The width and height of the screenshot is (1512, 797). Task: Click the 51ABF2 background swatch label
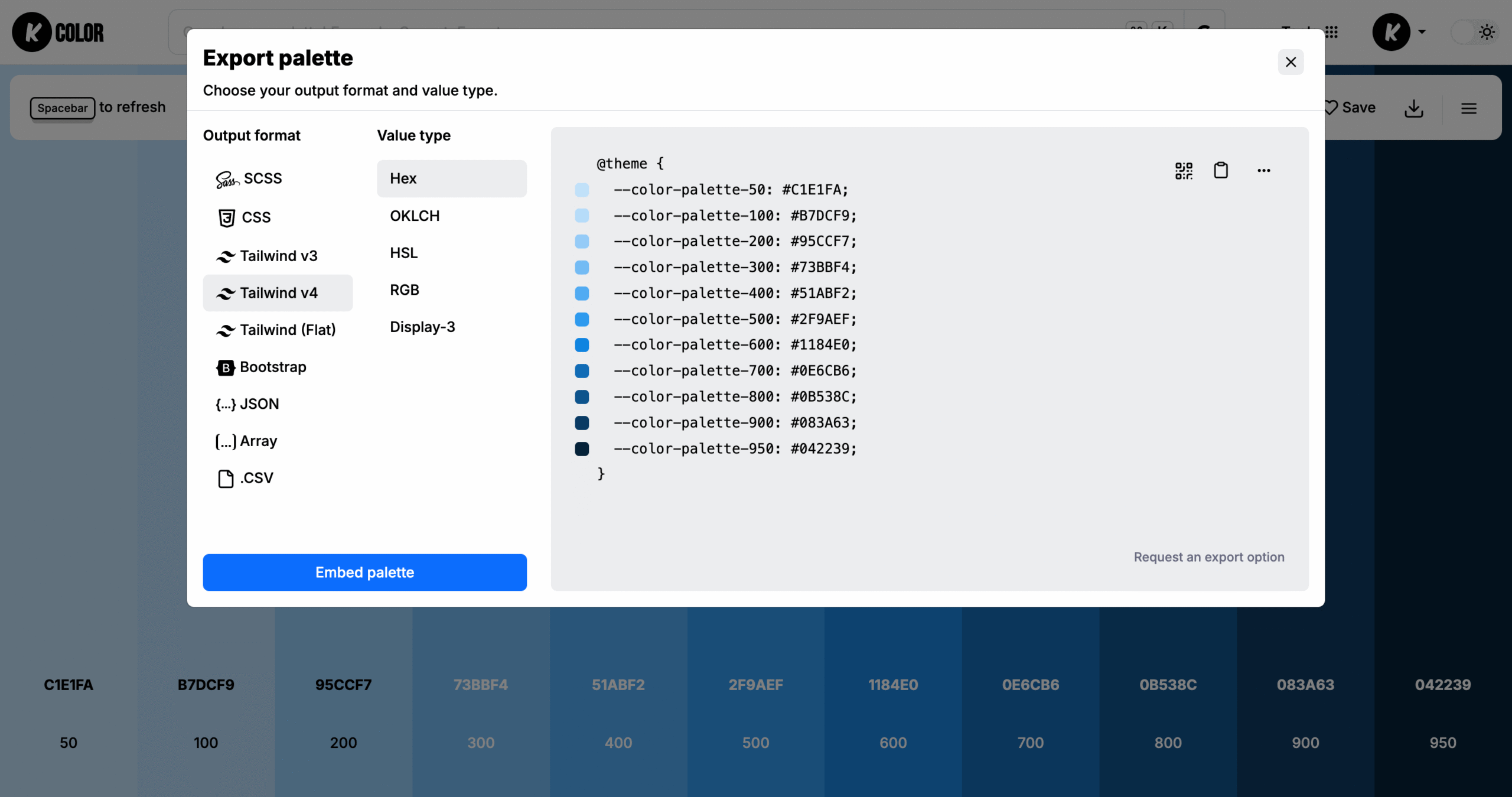coord(618,685)
